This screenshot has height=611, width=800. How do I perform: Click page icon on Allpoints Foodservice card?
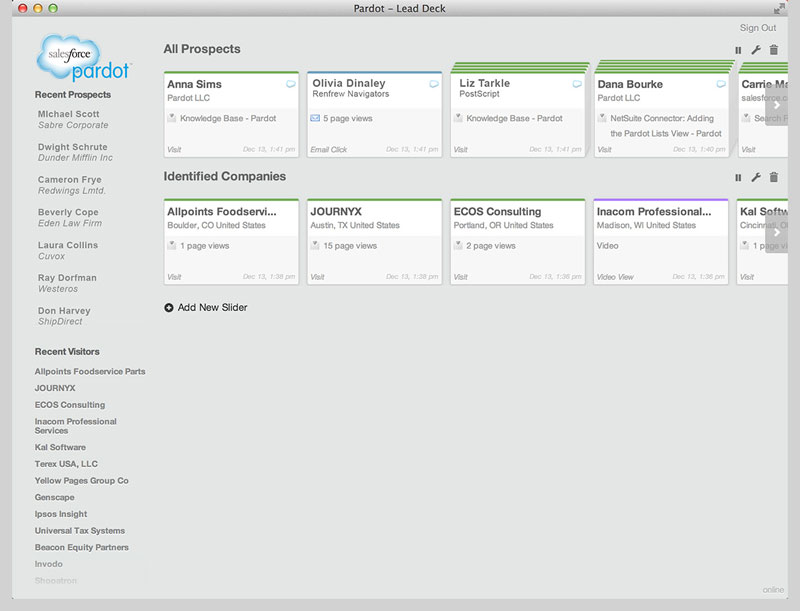172,245
